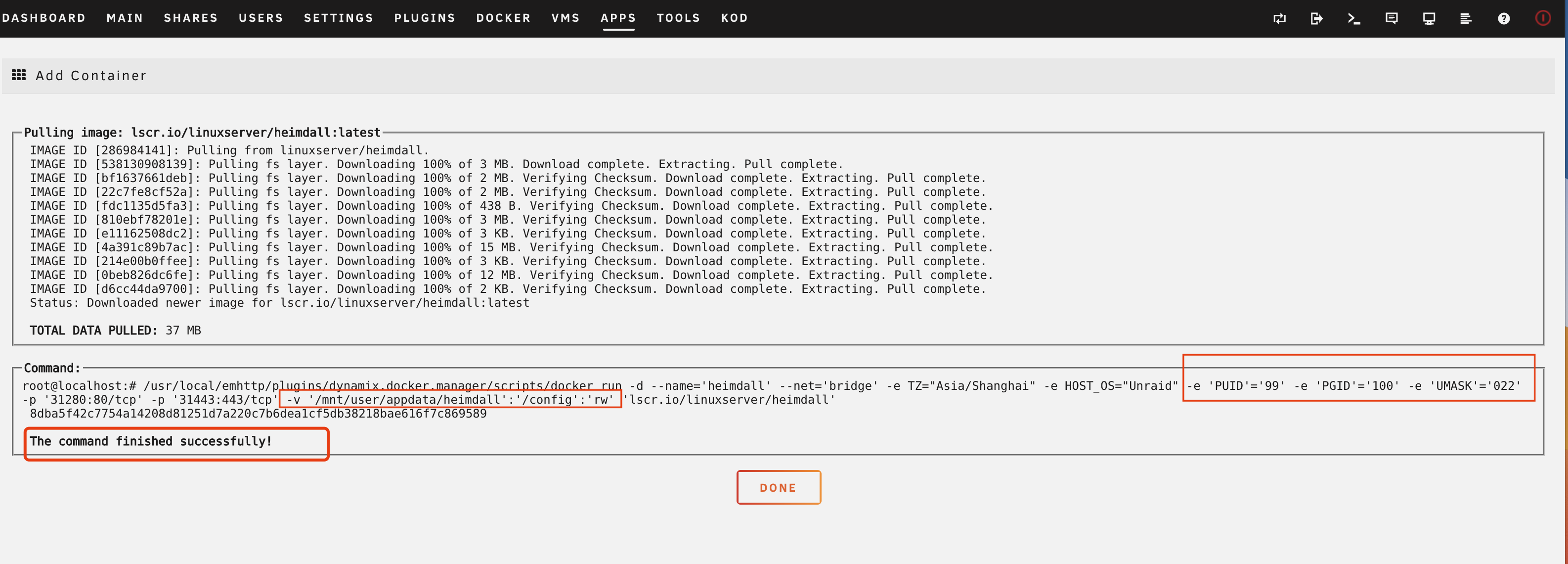Click the switch language retweet-style icon
This screenshot has width=1568, height=564.
click(x=1279, y=18)
